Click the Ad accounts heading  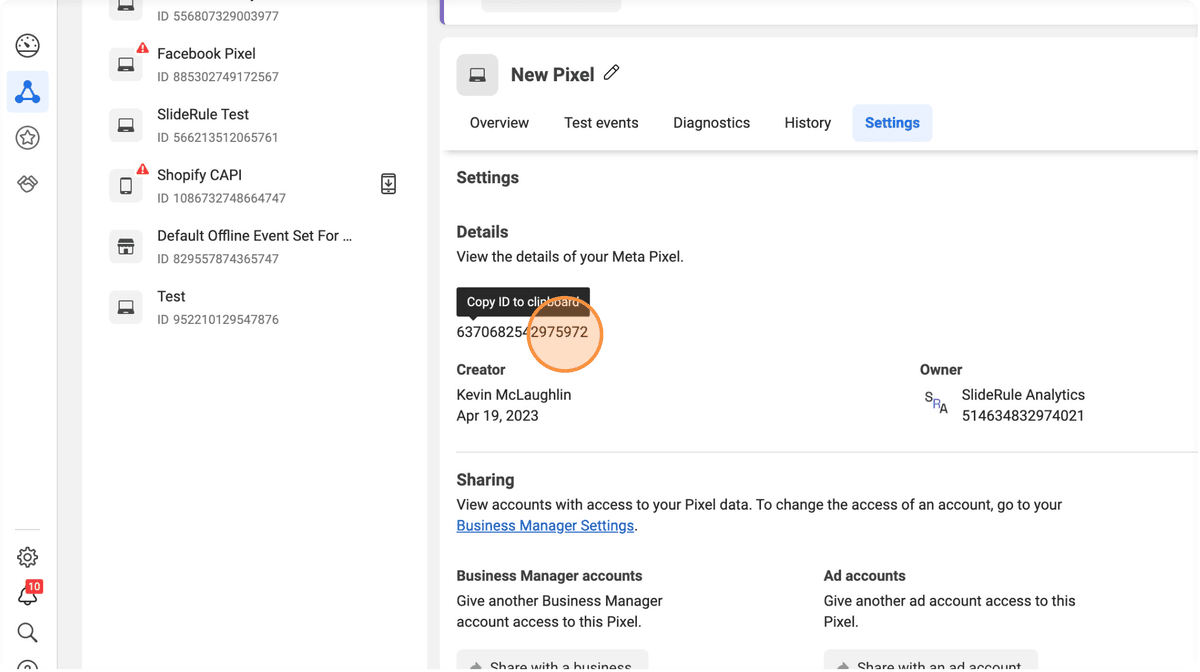click(x=864, y=576)
